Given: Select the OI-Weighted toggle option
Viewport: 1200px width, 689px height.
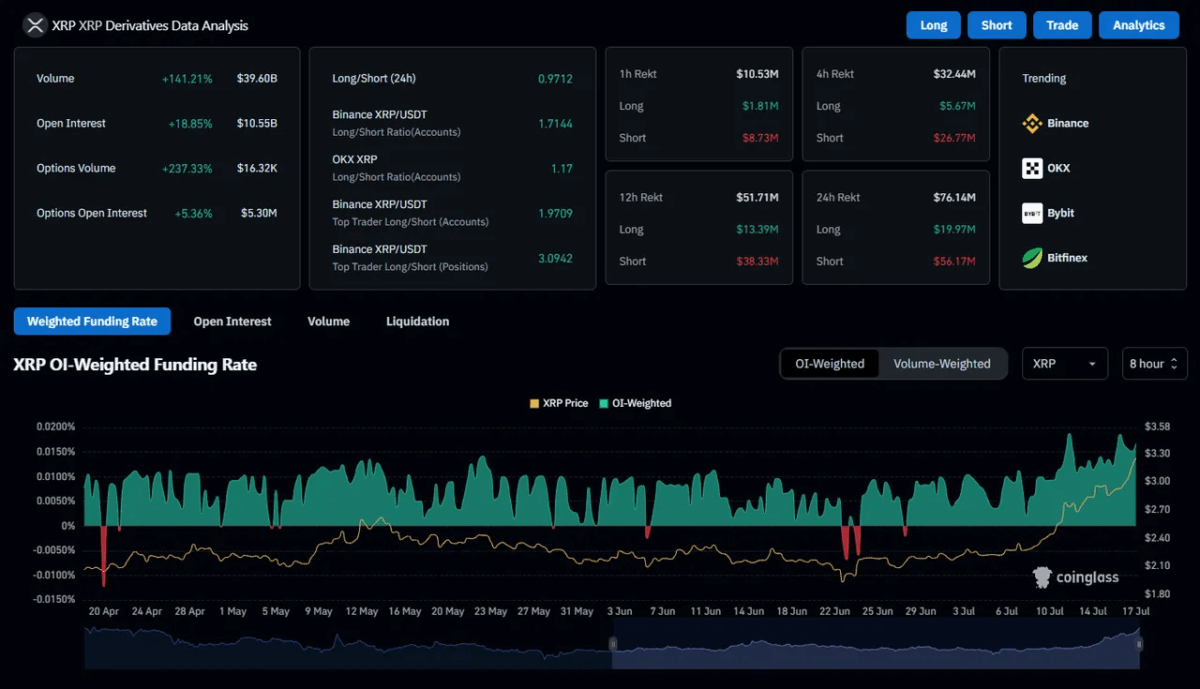Looking at the screenshot, I should click(830, 364).
